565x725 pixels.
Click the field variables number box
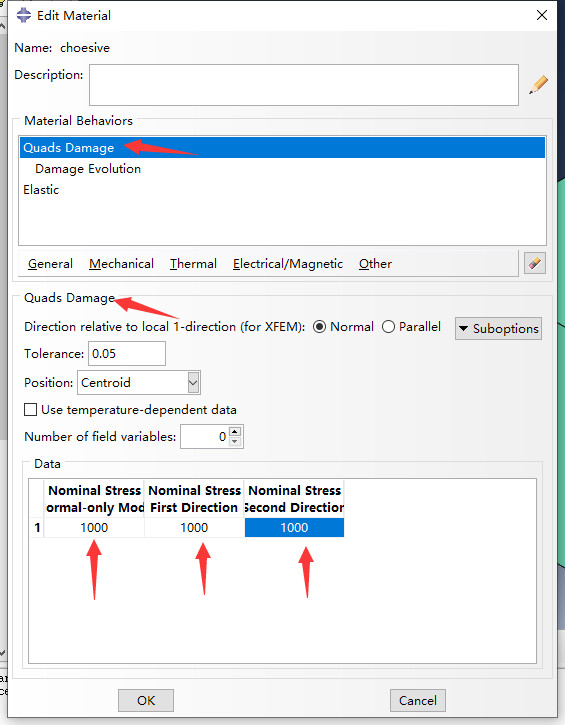coord(205,436)
